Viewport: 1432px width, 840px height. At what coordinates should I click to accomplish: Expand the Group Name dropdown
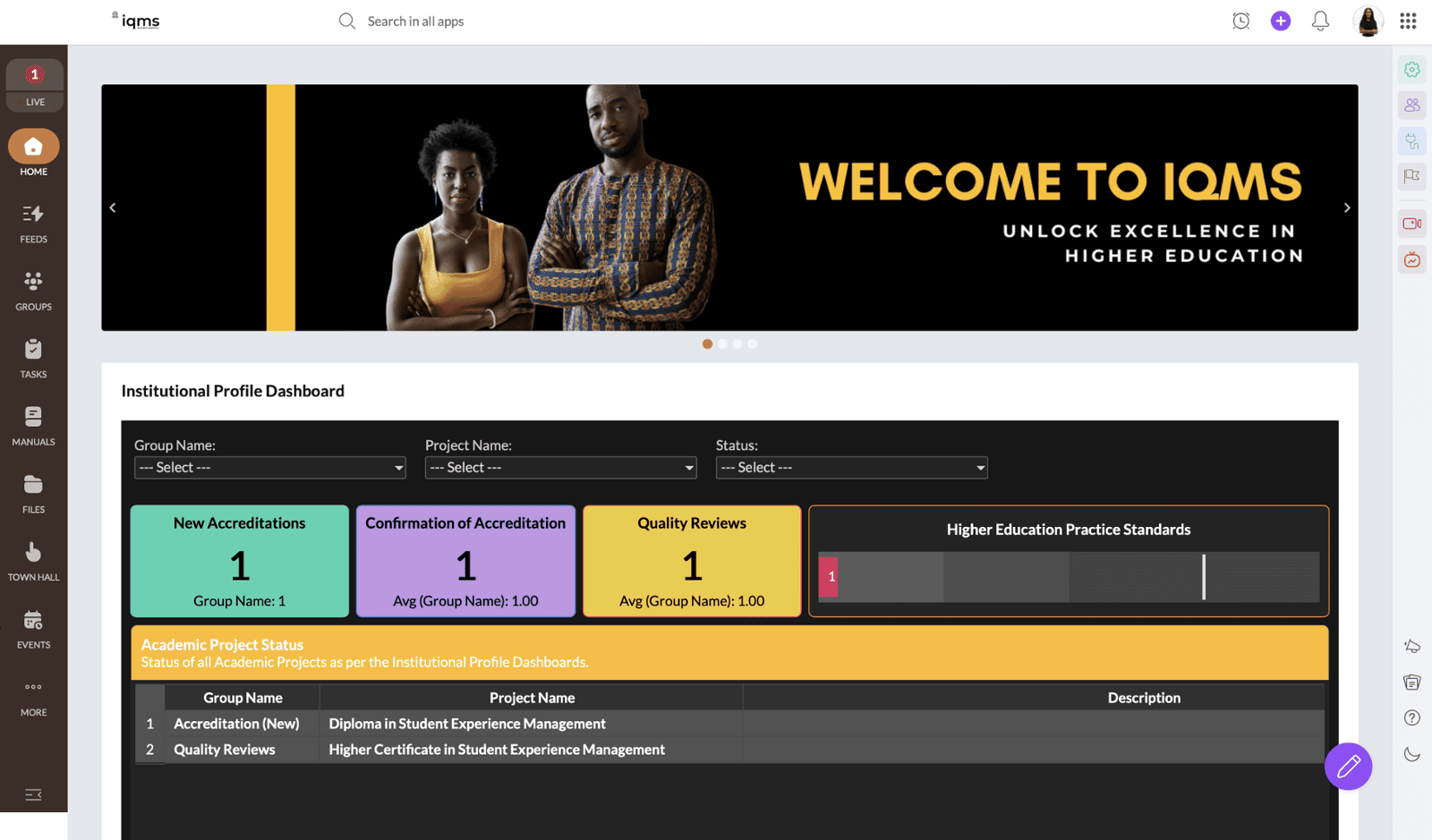pos(269,468)
